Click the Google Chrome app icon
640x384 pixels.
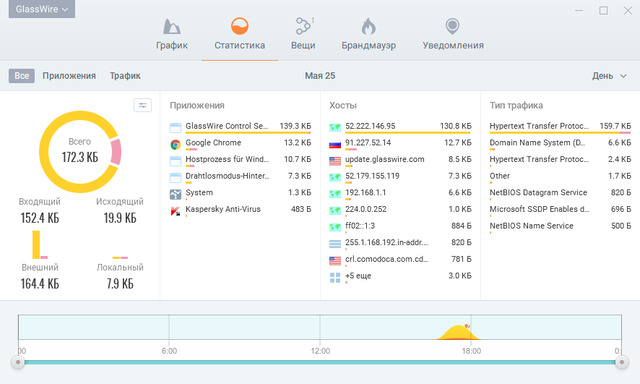click(x=176, y=144)
